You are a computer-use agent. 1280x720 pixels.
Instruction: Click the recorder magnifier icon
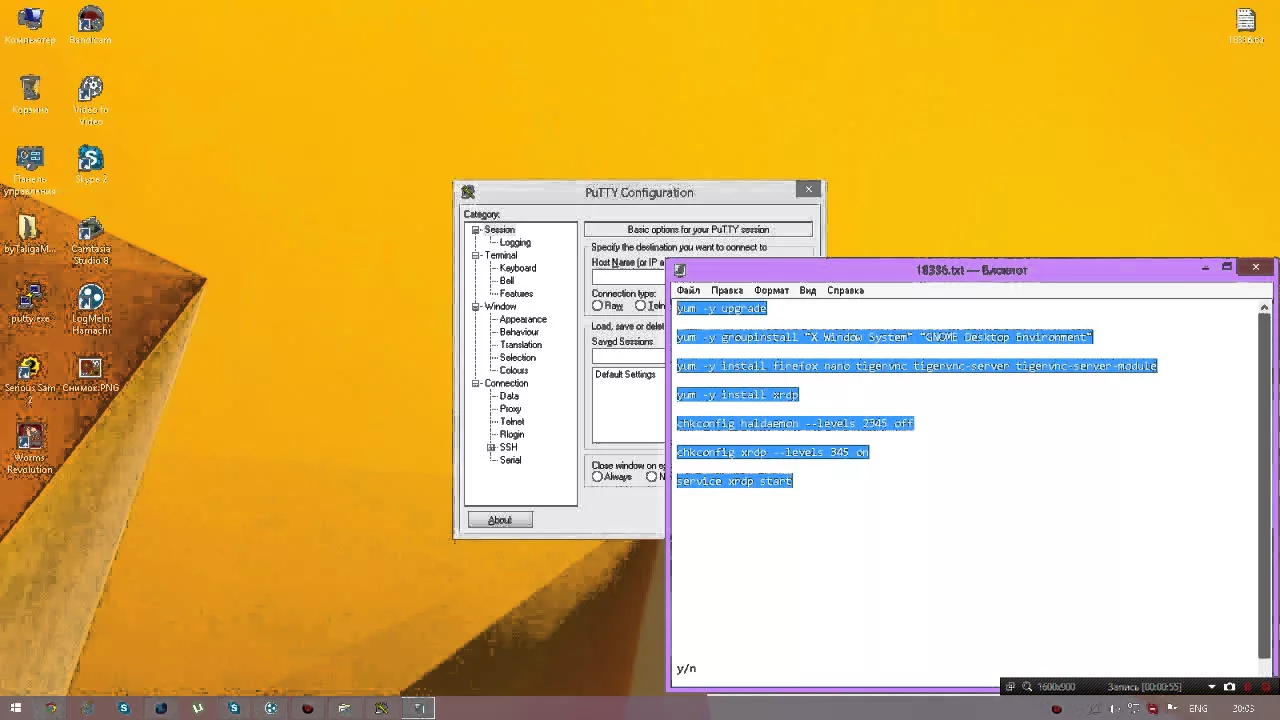(1027, 687)
